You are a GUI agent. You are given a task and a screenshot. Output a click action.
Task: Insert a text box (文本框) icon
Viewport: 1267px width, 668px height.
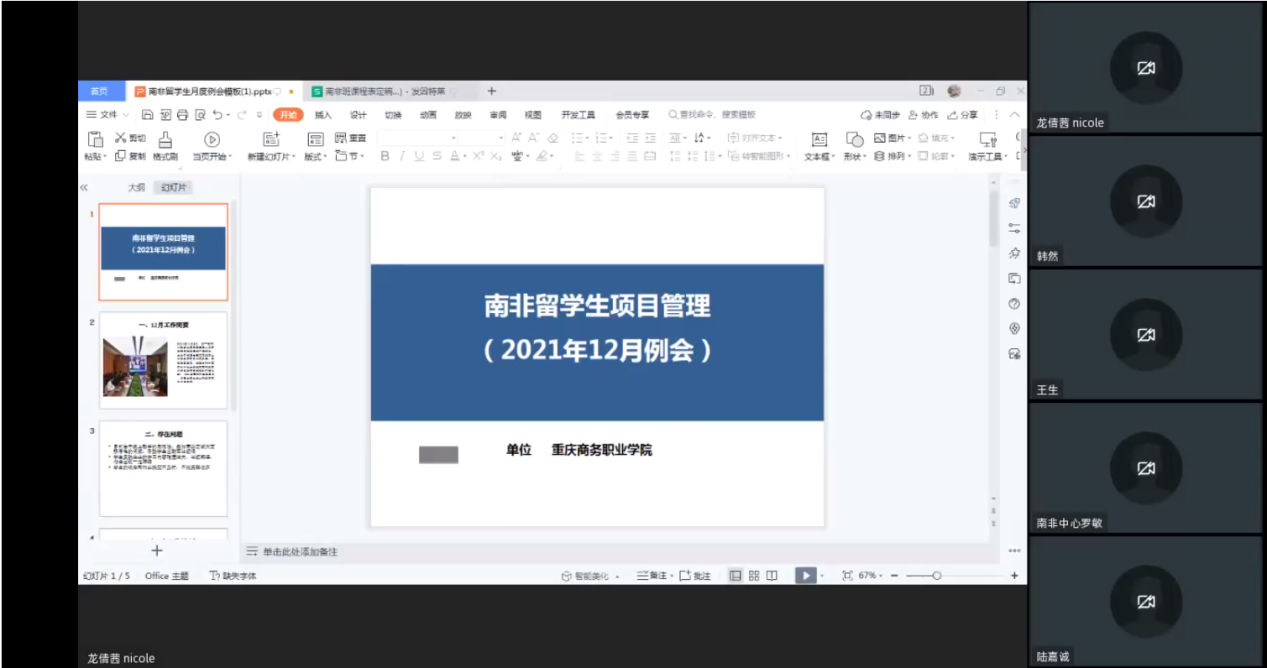819,140
